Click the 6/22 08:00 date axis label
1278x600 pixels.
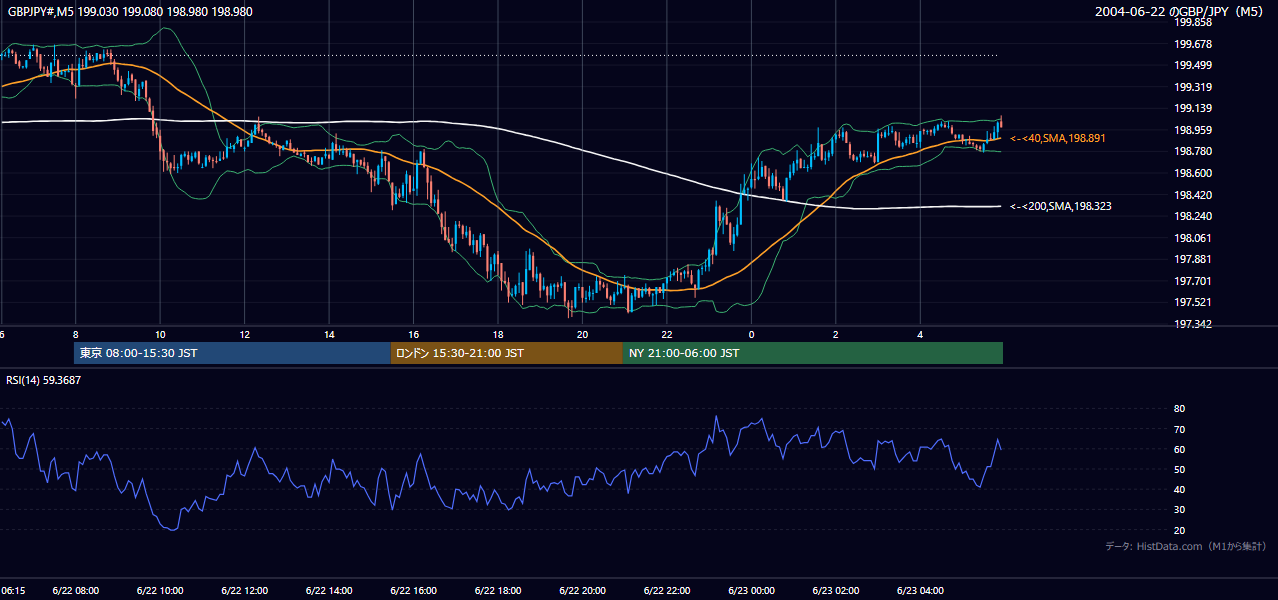(x=75, y=591)
